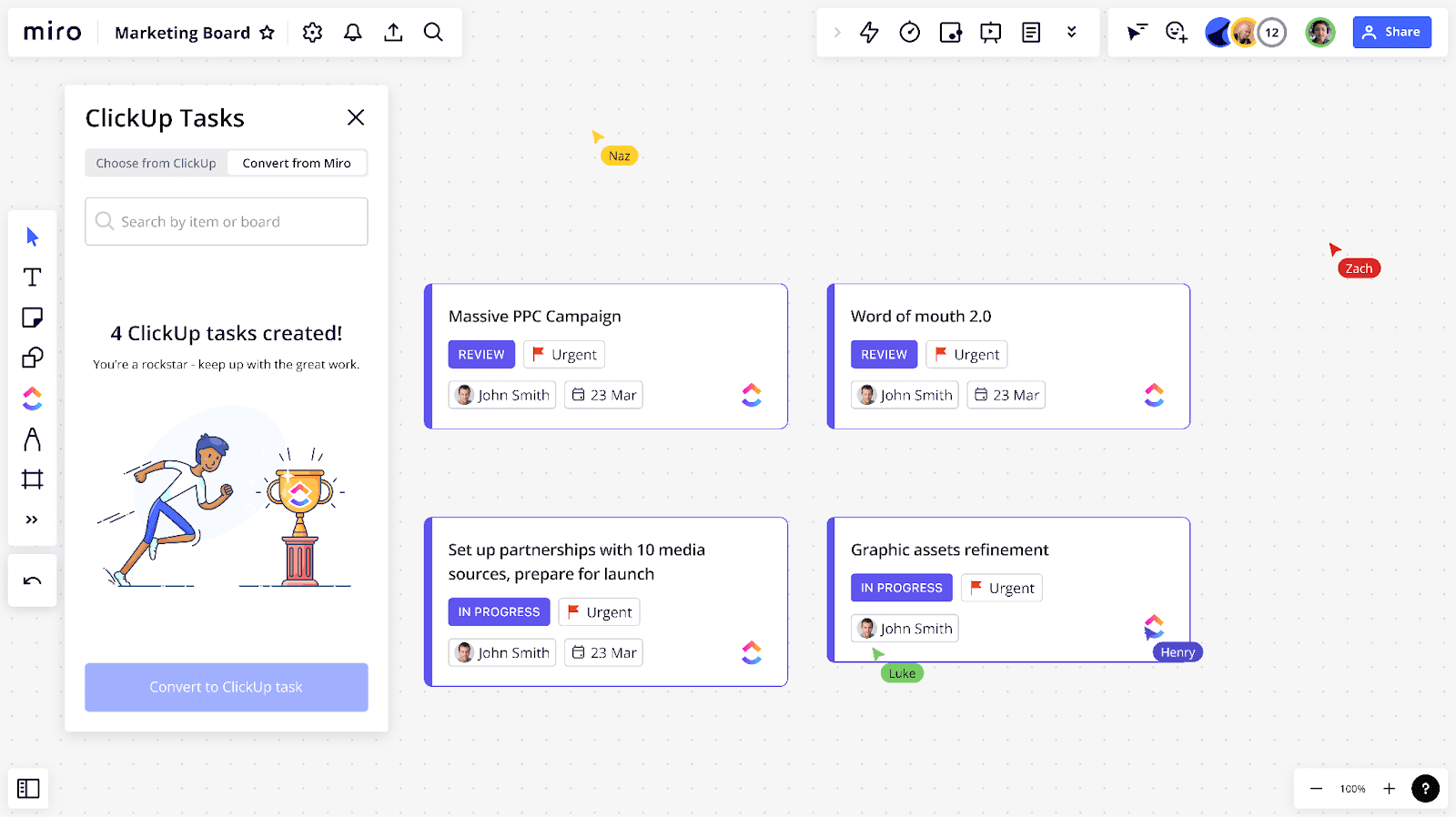Click John Smith on partnerships card
Image resolution: width=1456 pixels, height=817 pixels.
(x=502, y=652)
